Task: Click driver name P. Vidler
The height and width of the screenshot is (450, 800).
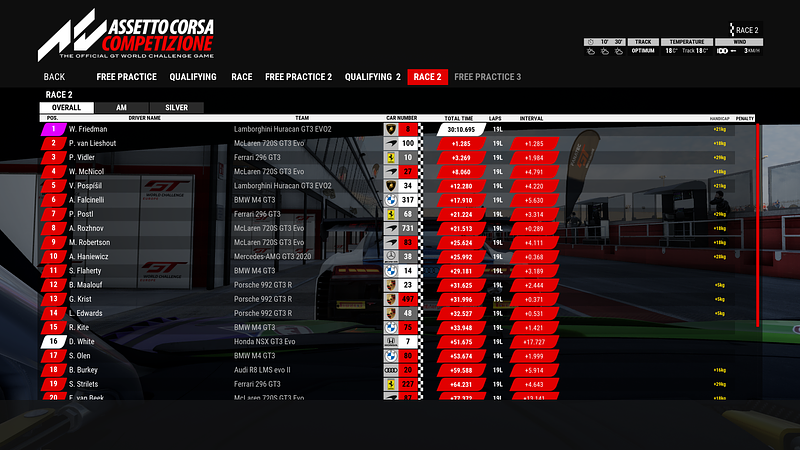Action: (x=82, y=158)
